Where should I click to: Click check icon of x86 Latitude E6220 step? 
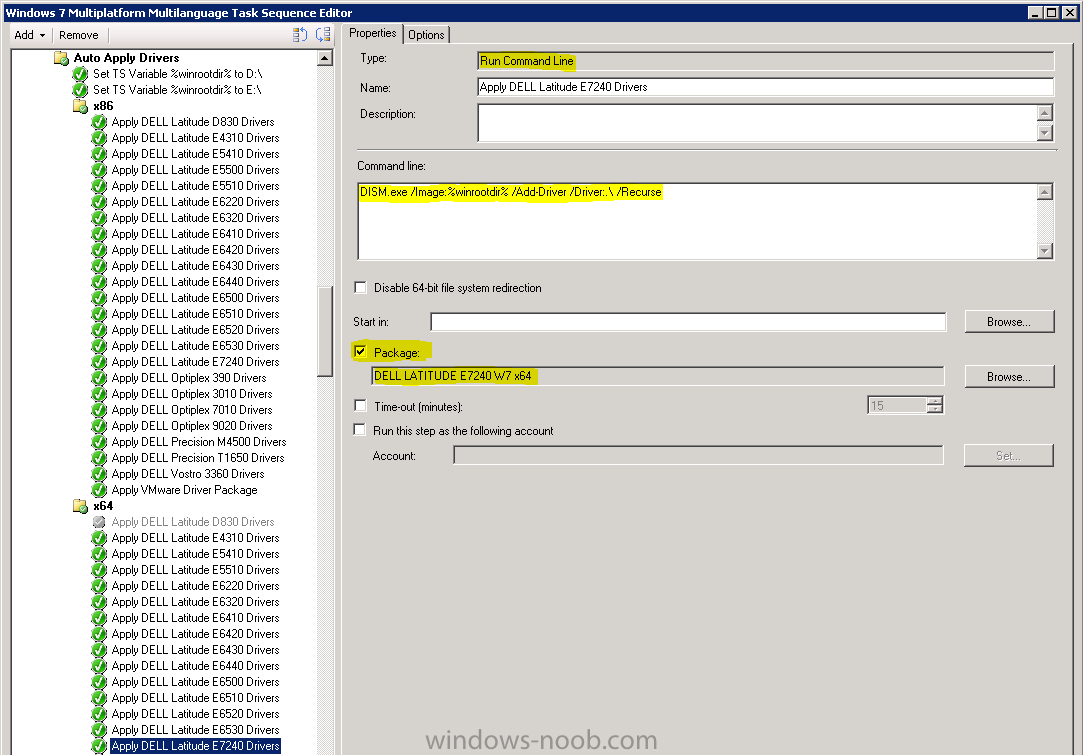[x=99, y=202]
